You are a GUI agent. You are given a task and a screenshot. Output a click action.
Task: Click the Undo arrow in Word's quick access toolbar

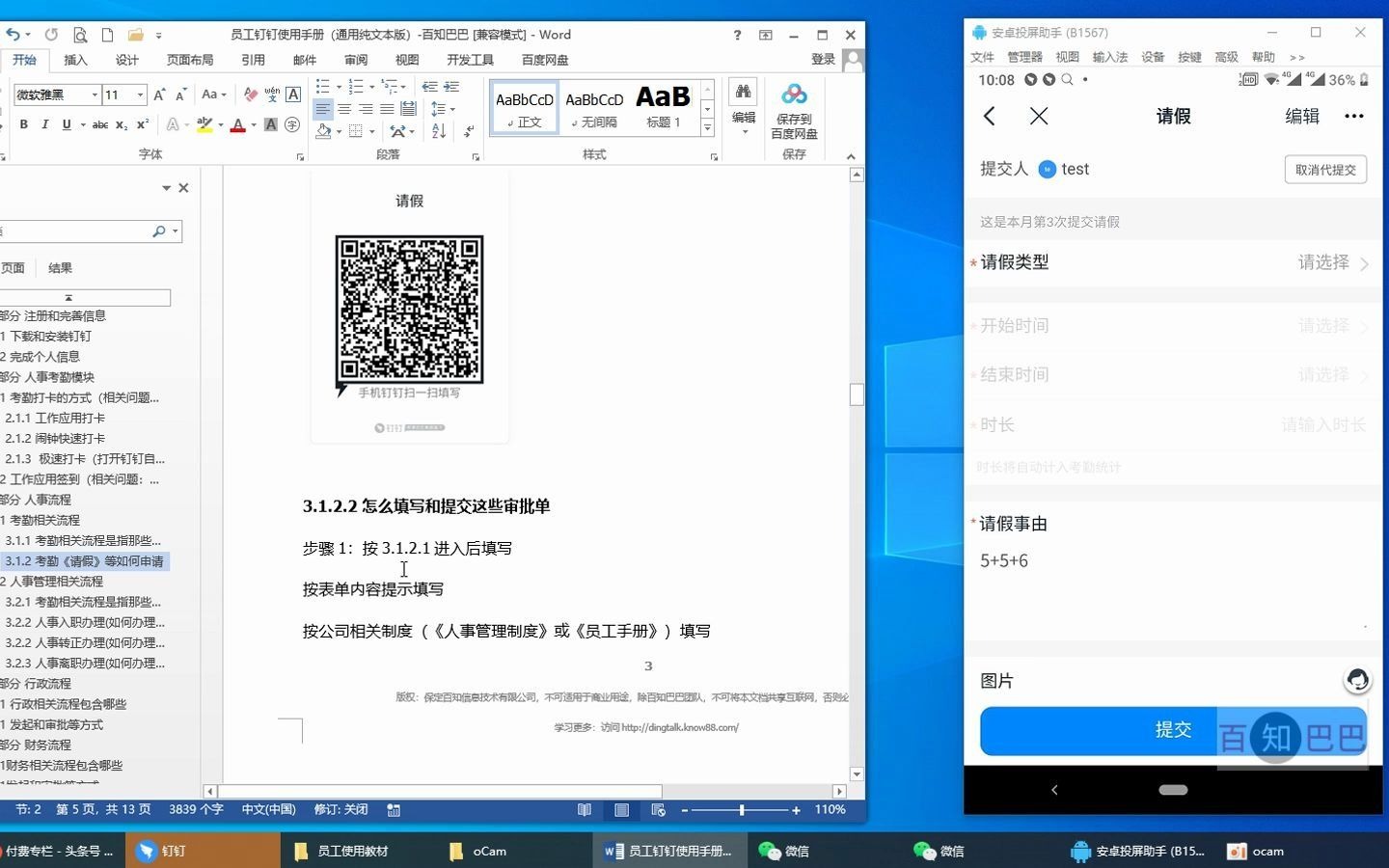point(14,35)
